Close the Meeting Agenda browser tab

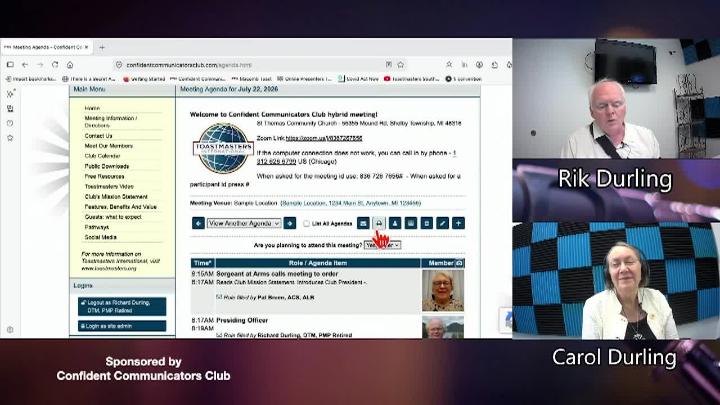pos(86,47)
